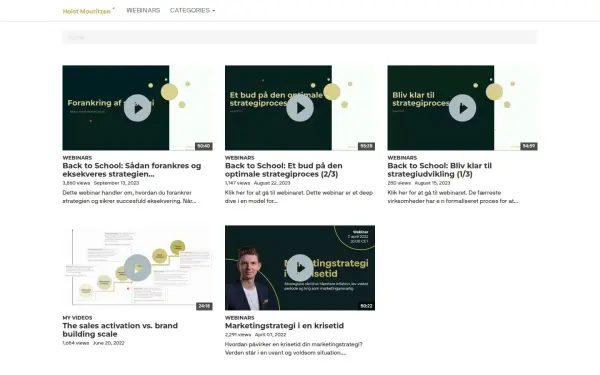This screenshot has height=375, width=600.
Task: Click WEBINARS label above Marketingstrategi title
Action: pyautogui.click(x=240, y=318)
